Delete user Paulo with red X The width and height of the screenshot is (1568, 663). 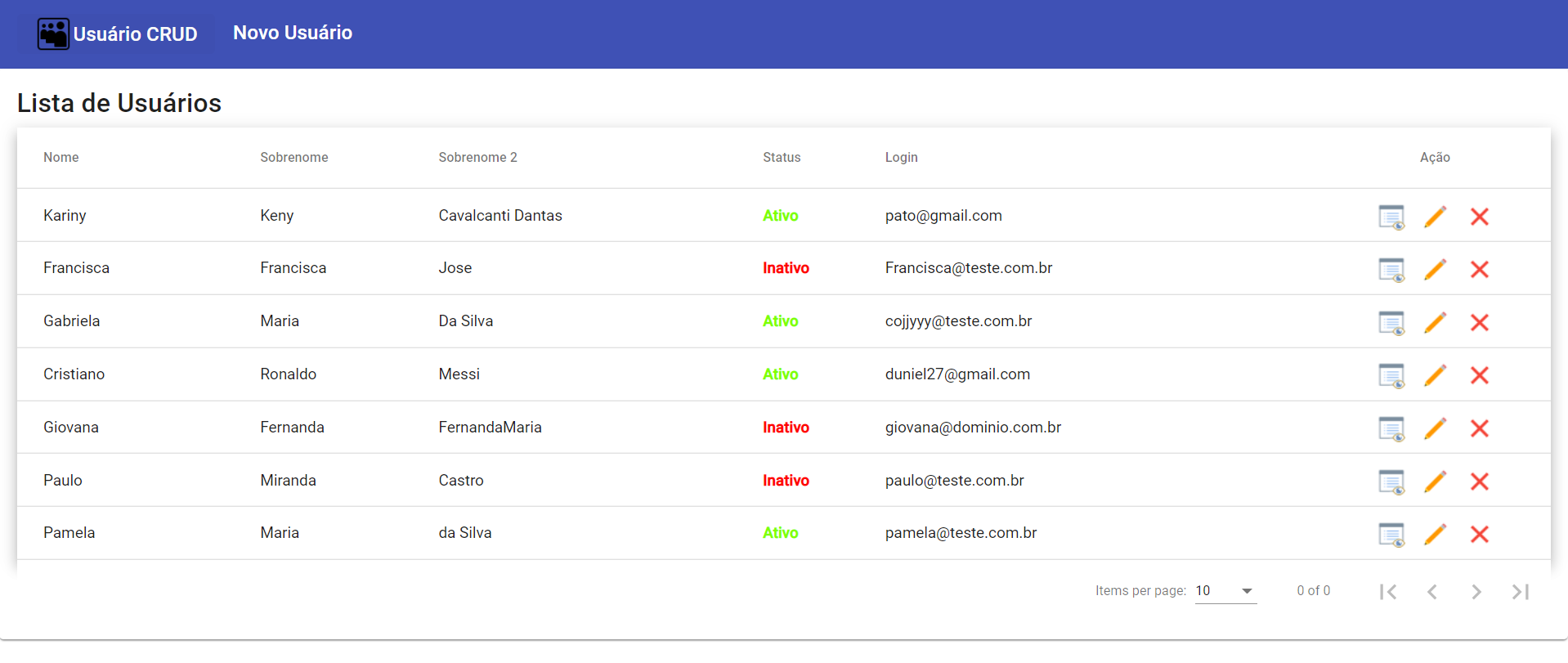[x=1480, y=482]
